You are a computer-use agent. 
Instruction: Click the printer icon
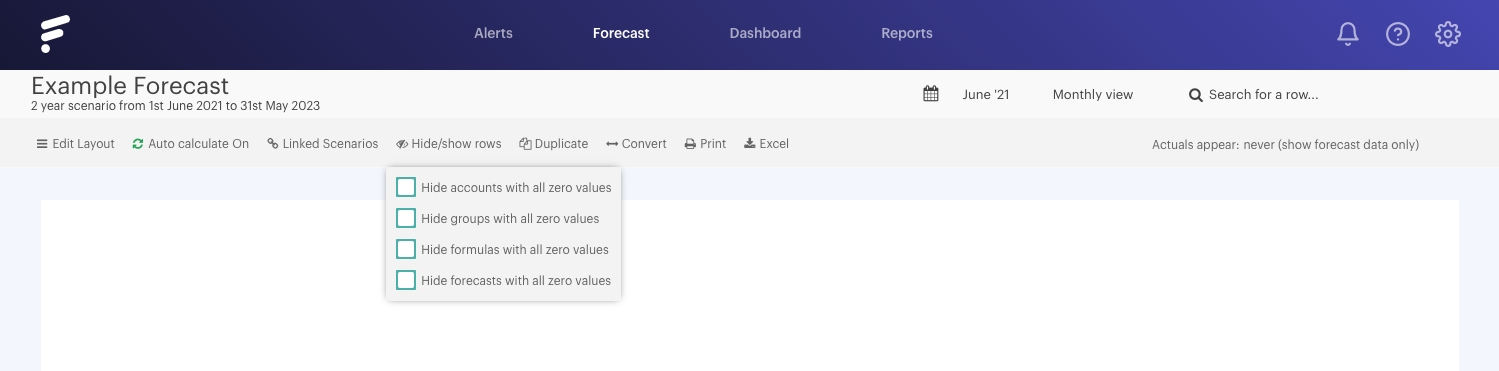690,144
